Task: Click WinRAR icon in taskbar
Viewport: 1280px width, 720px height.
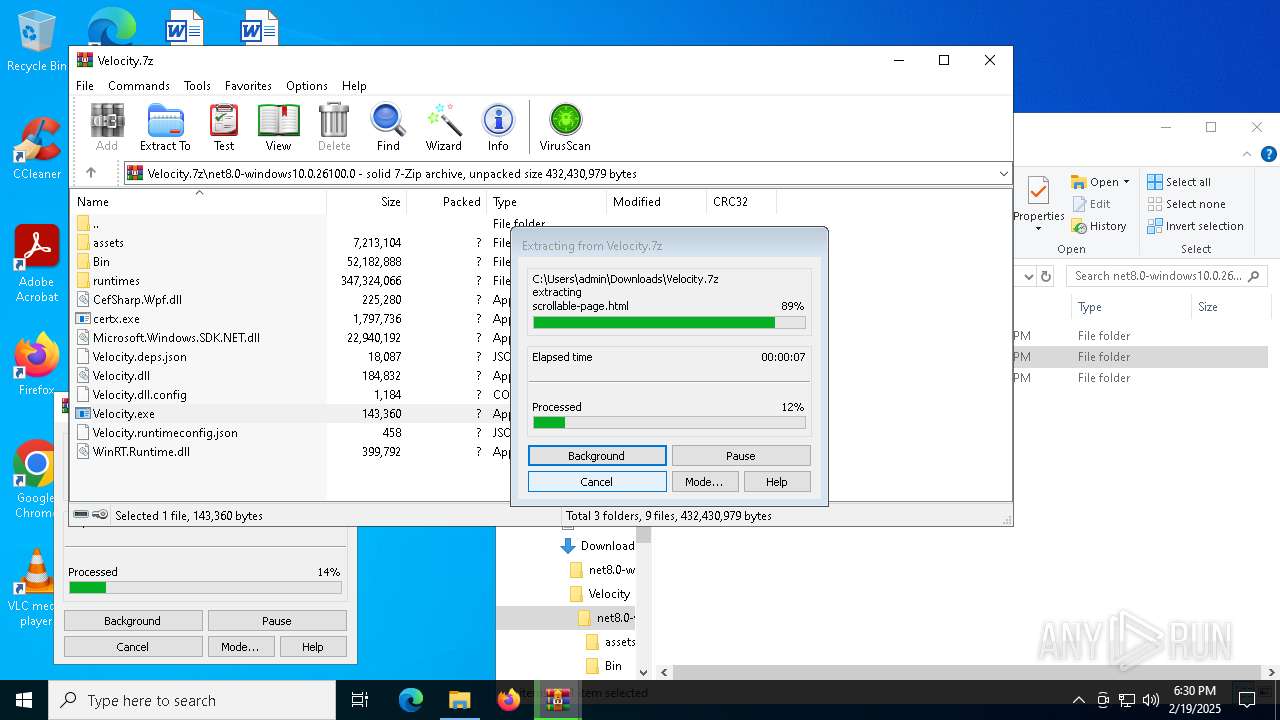Action: tap(557, 700)
